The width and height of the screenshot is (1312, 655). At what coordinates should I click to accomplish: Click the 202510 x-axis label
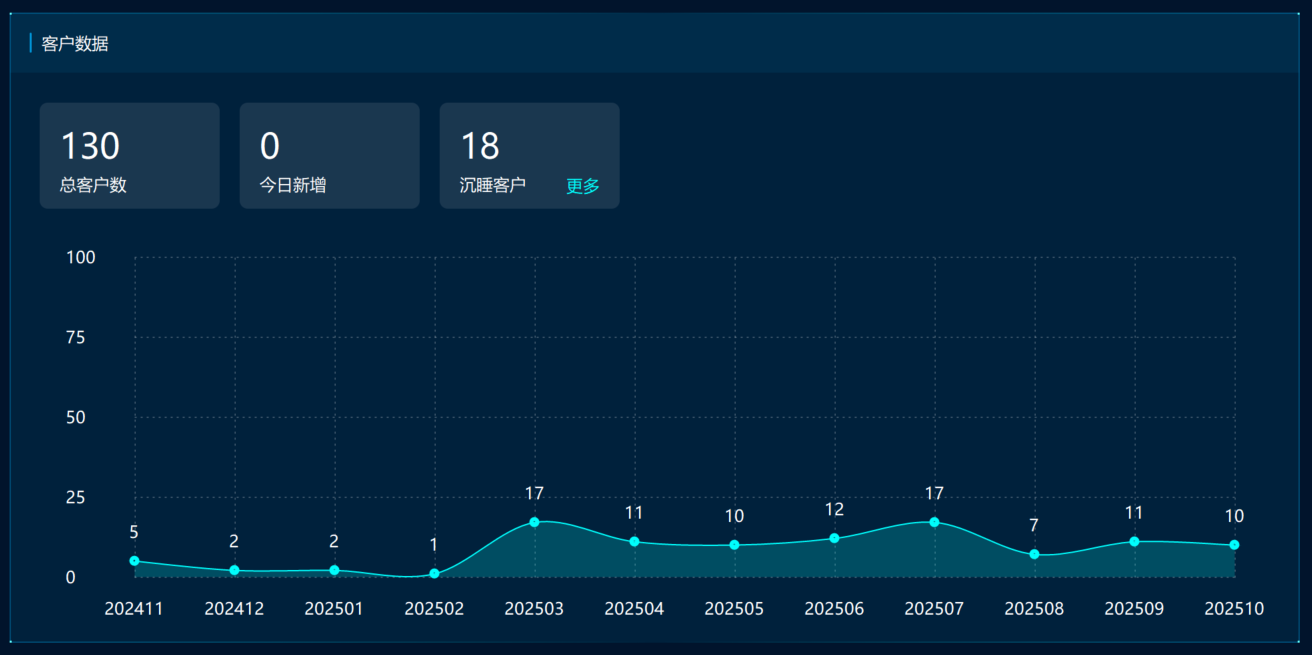[x=1234, y=609]
